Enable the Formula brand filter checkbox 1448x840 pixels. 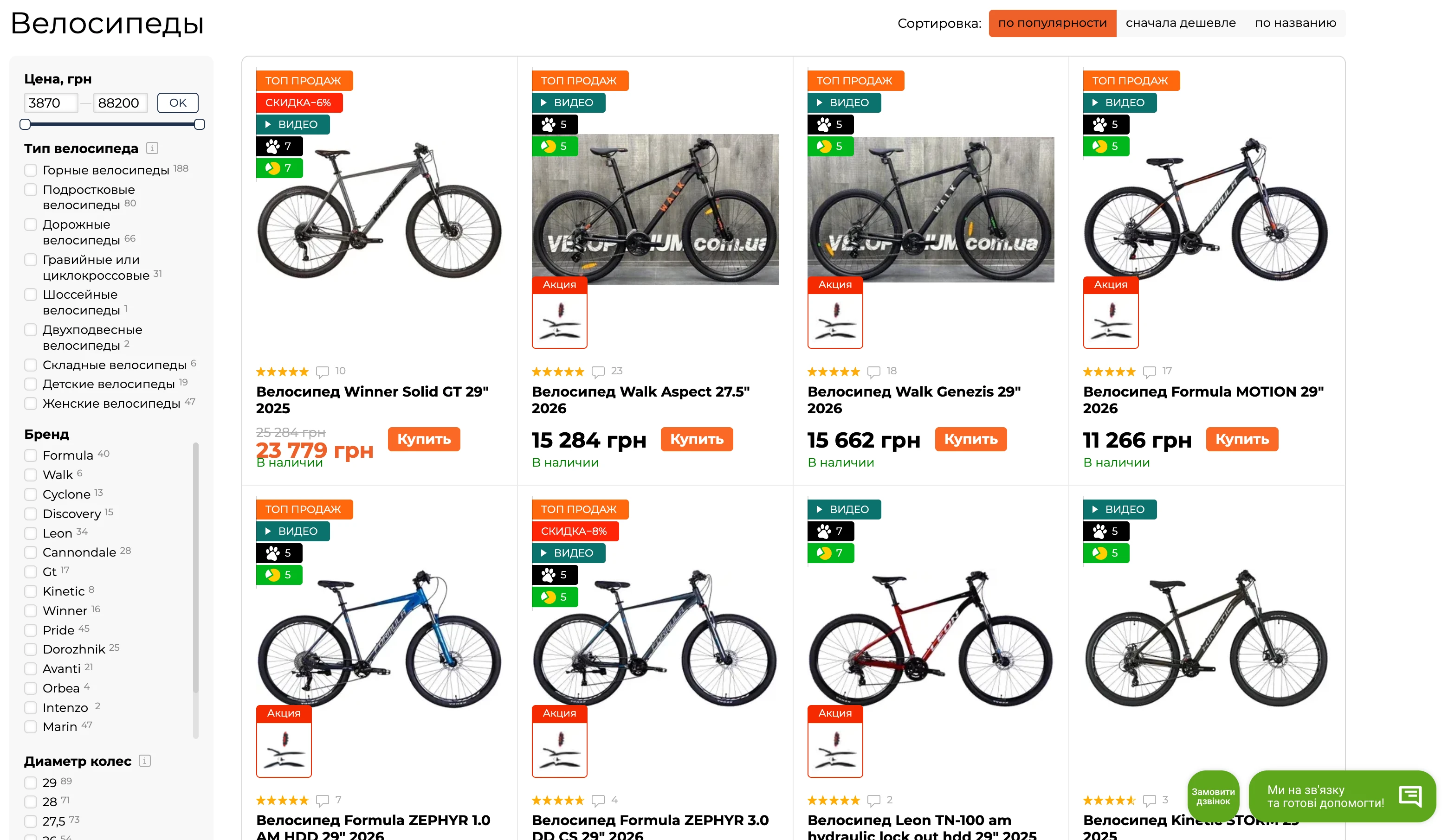tap(31, 455)
